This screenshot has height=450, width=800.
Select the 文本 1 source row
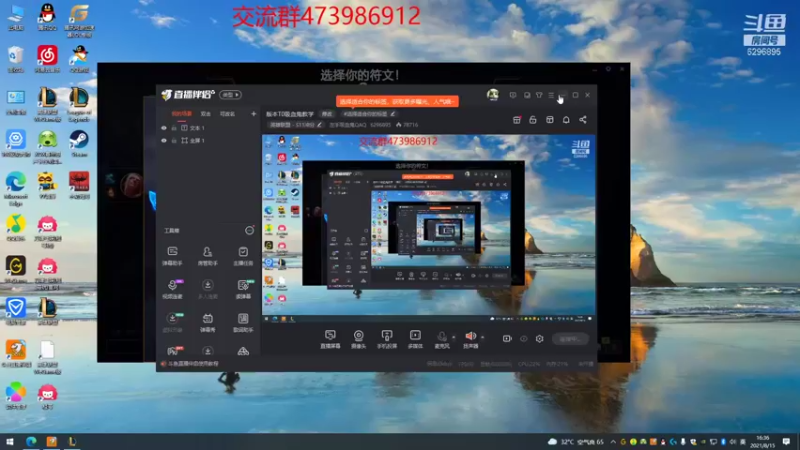pyautogui.click(x=208, y=128)
